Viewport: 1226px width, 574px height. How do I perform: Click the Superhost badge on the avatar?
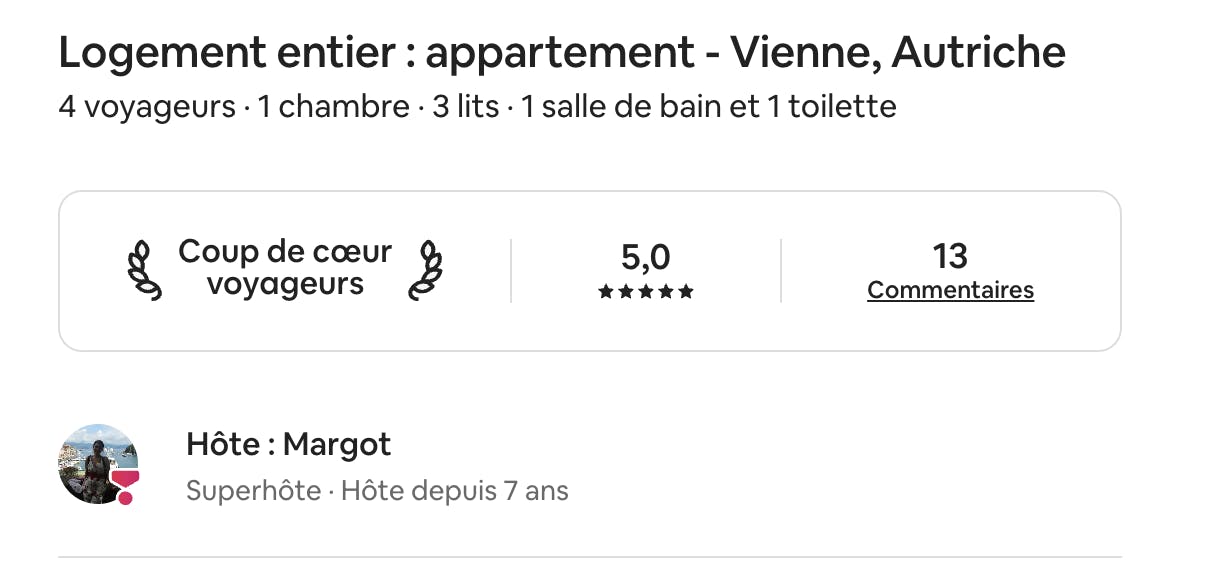point(124,487)
